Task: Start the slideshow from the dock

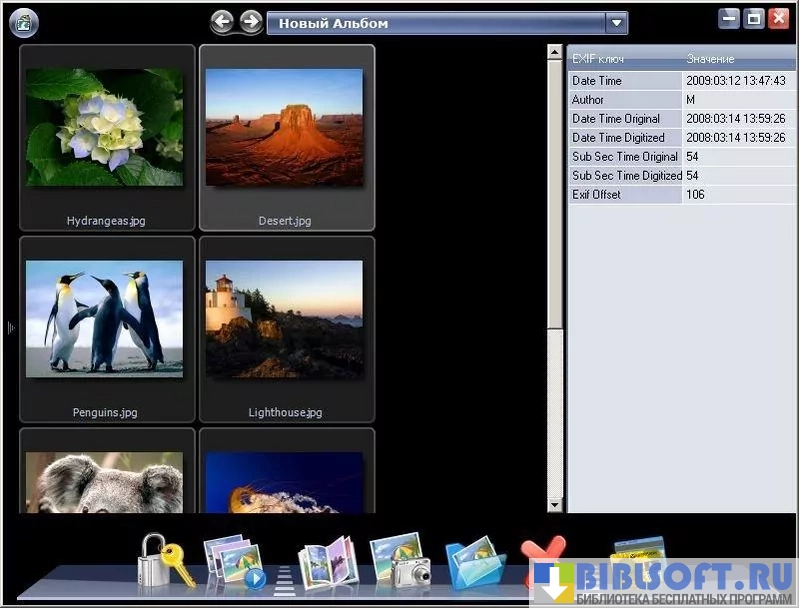Action: pos(234,562)
